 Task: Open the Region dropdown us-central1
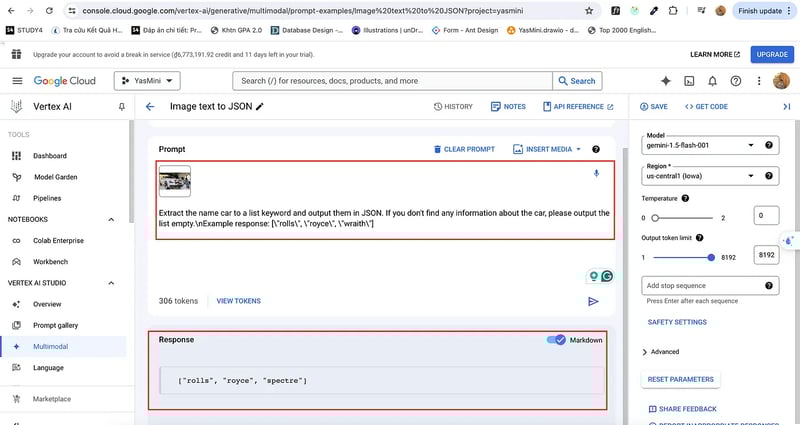tap(710, 176)
